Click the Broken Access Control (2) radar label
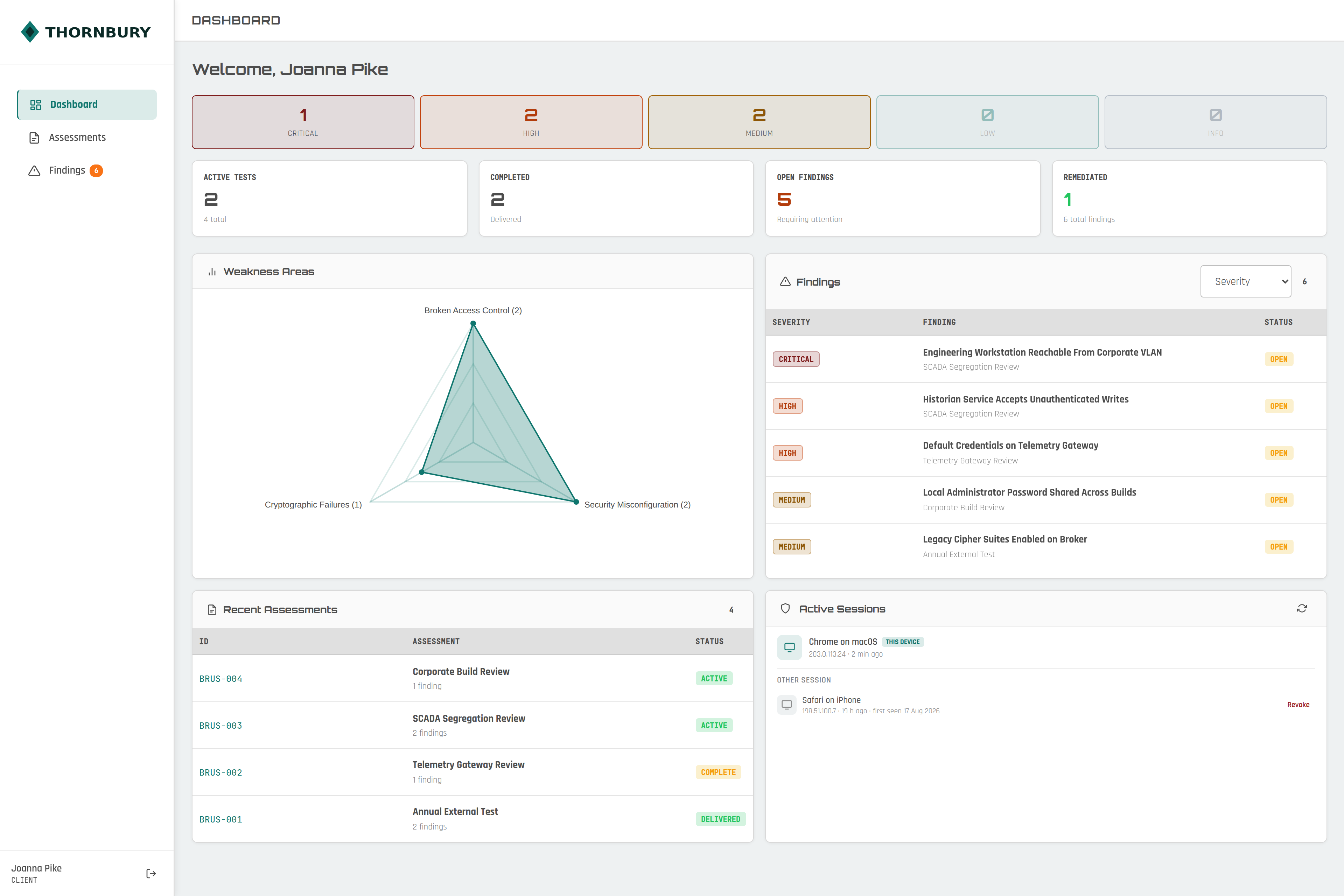 pos(472,310)
